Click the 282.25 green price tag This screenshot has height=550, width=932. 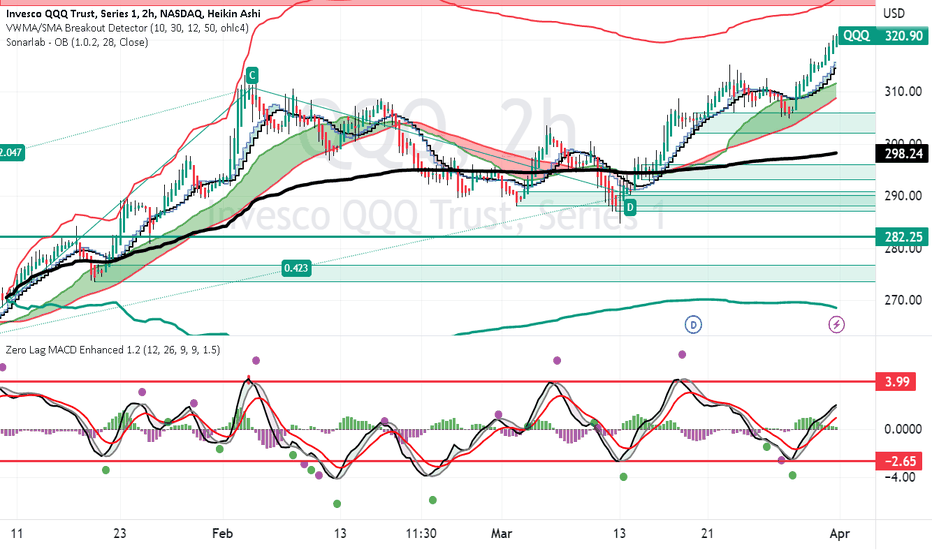tap(903, 237)
